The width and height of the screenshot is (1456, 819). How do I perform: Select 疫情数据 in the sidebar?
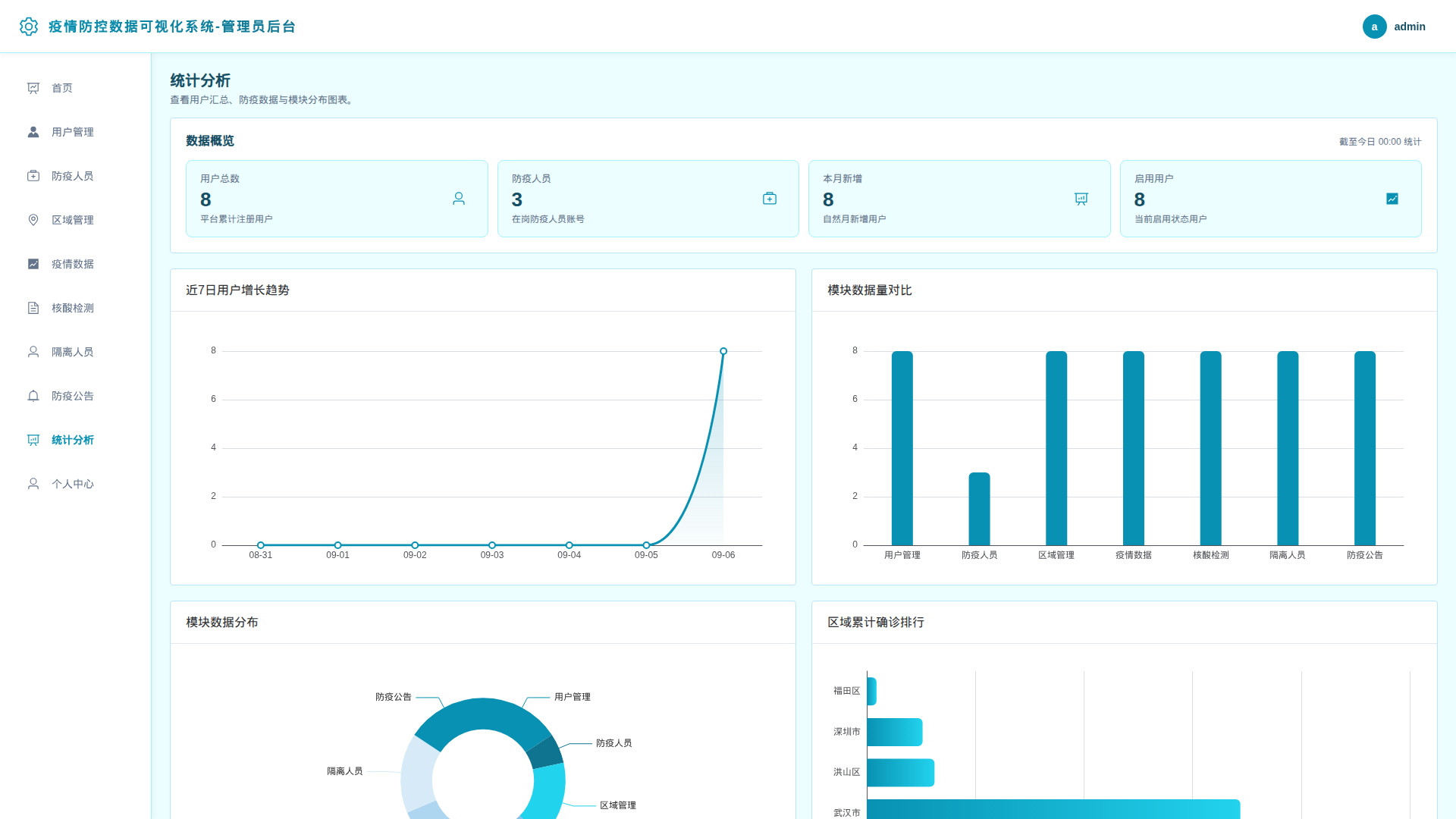tap(76, 264)
